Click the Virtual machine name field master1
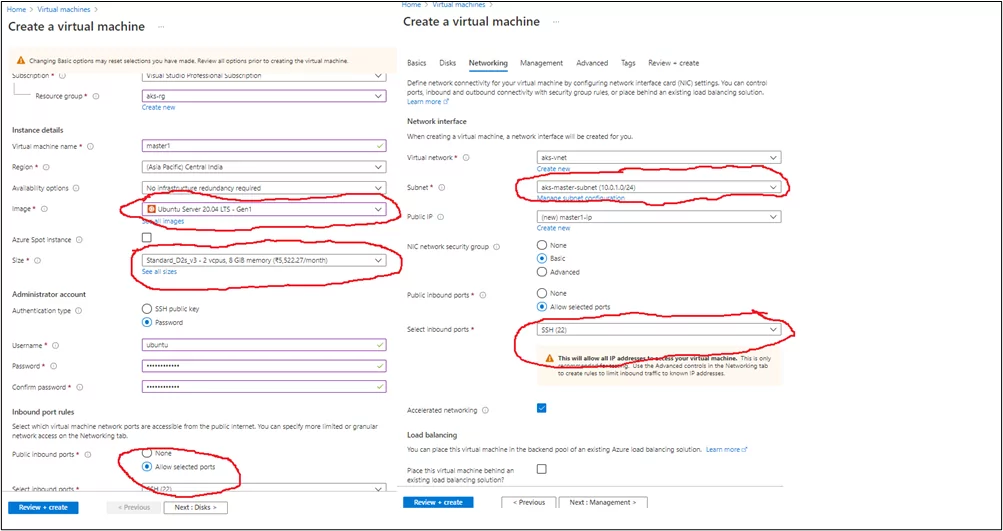The image size is (1003, 531). (x=264, y=147)
